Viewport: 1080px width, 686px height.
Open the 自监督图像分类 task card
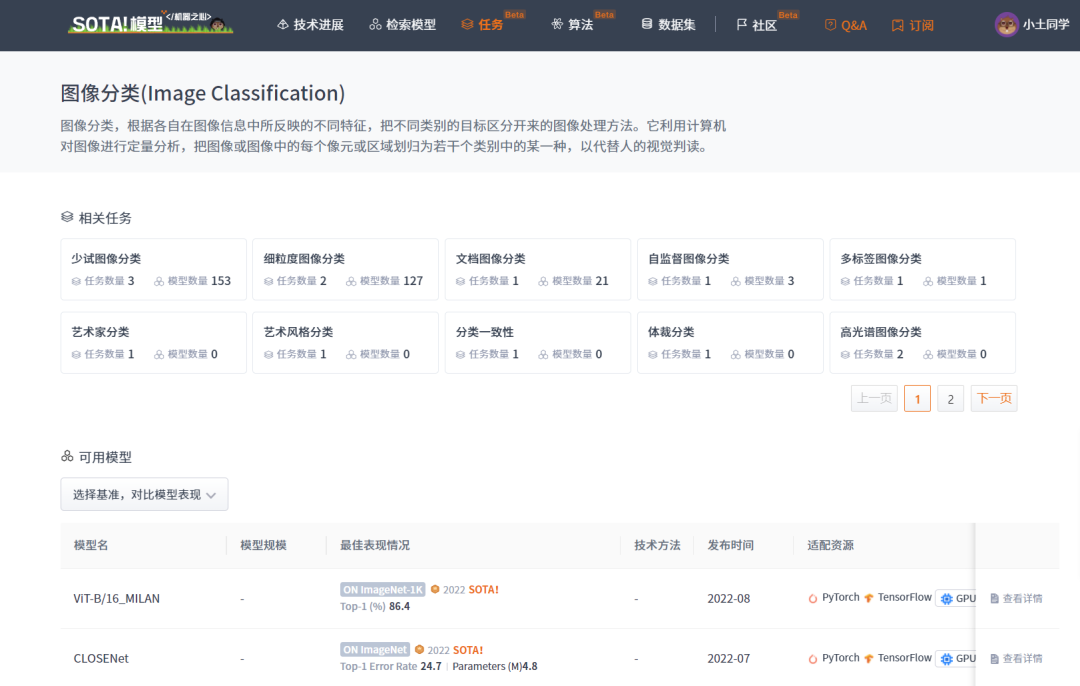pos(730,269)
